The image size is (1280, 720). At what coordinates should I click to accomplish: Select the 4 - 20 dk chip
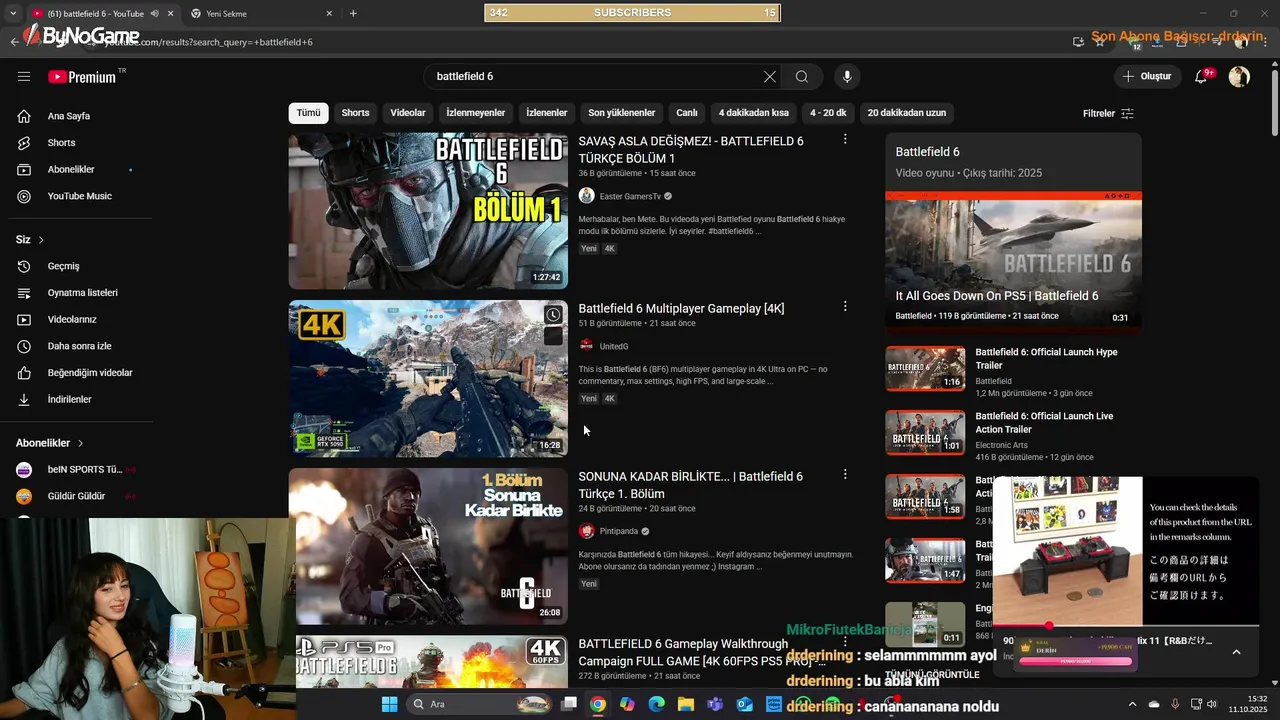pos(828,113)
